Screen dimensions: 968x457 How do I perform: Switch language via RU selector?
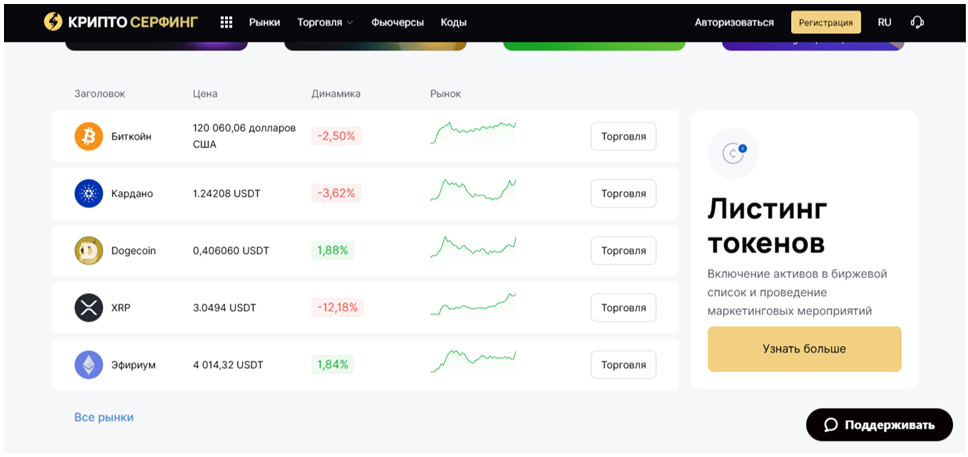(x=885, y=22)
